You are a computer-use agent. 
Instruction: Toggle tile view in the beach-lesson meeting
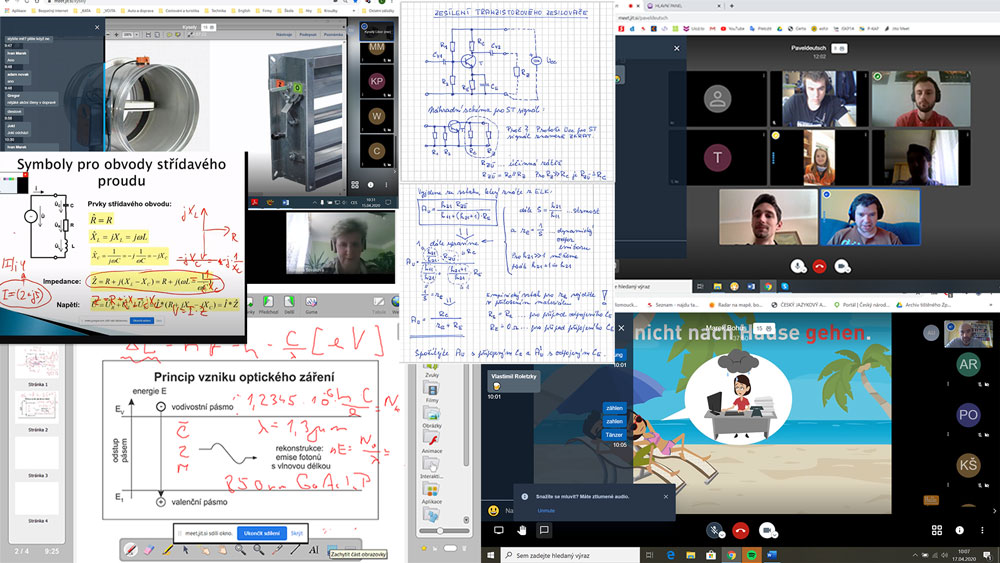click(x=937, y=530)
